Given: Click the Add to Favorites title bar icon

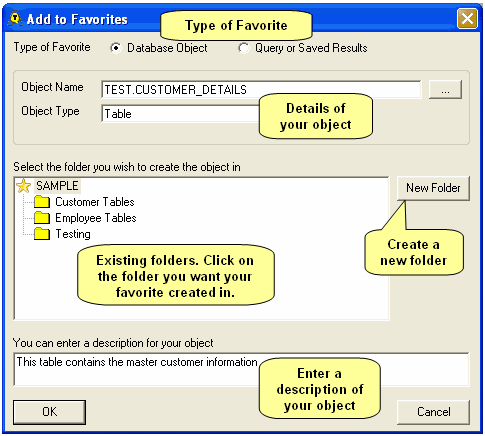Looking at the screenshot, I should [15, 19].
